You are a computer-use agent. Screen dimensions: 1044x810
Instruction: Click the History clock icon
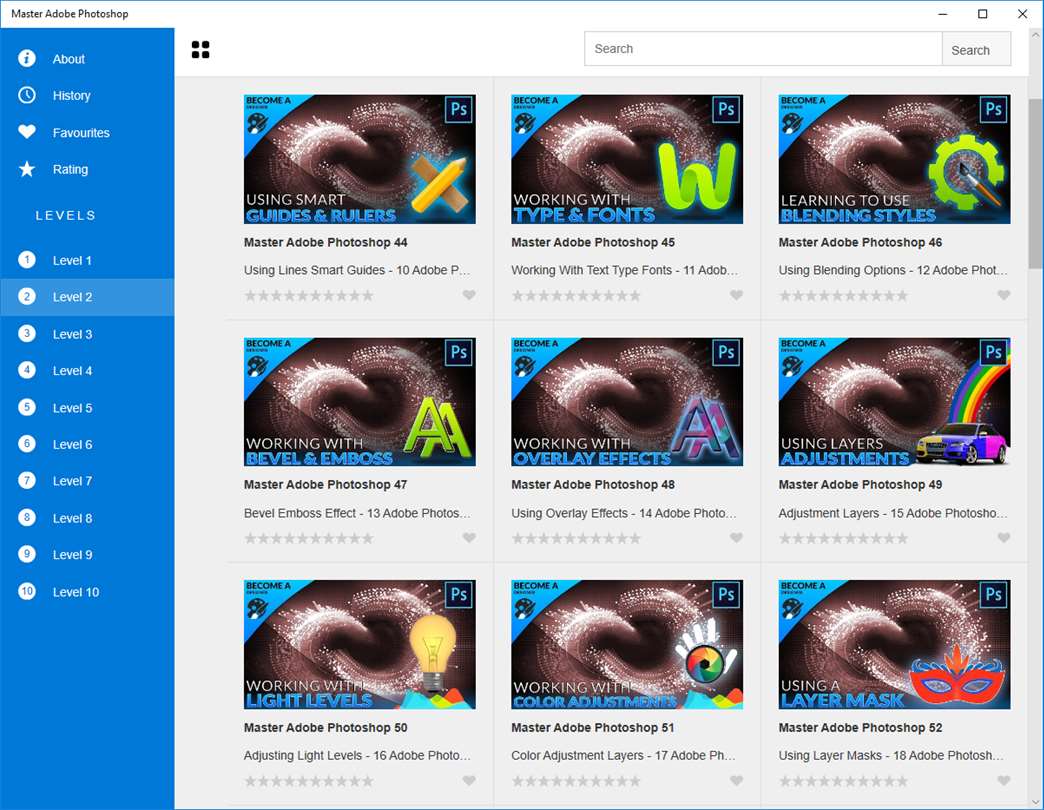coord(27,95)
